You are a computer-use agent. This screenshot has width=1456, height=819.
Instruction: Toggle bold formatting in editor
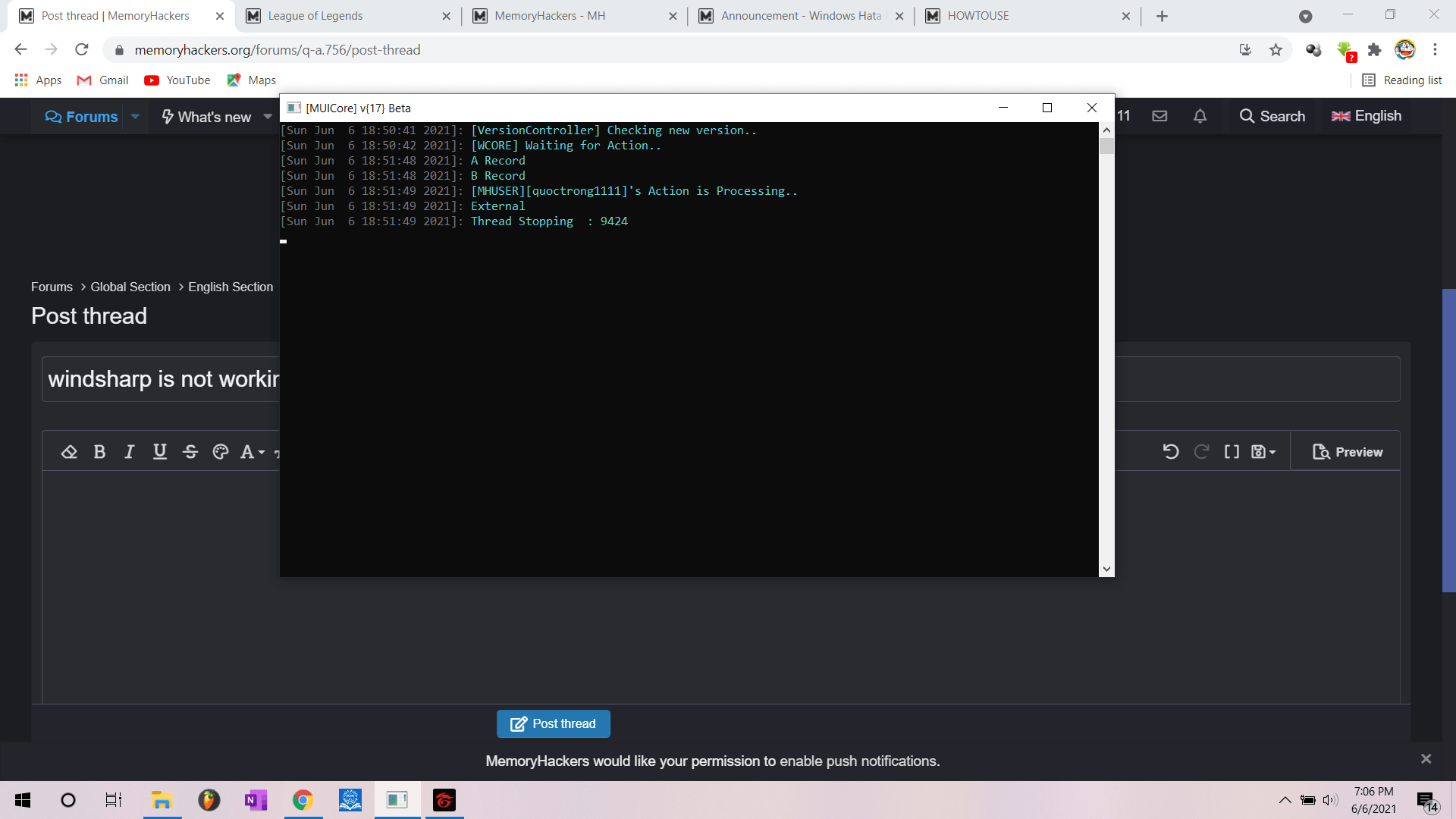point(99,452)
